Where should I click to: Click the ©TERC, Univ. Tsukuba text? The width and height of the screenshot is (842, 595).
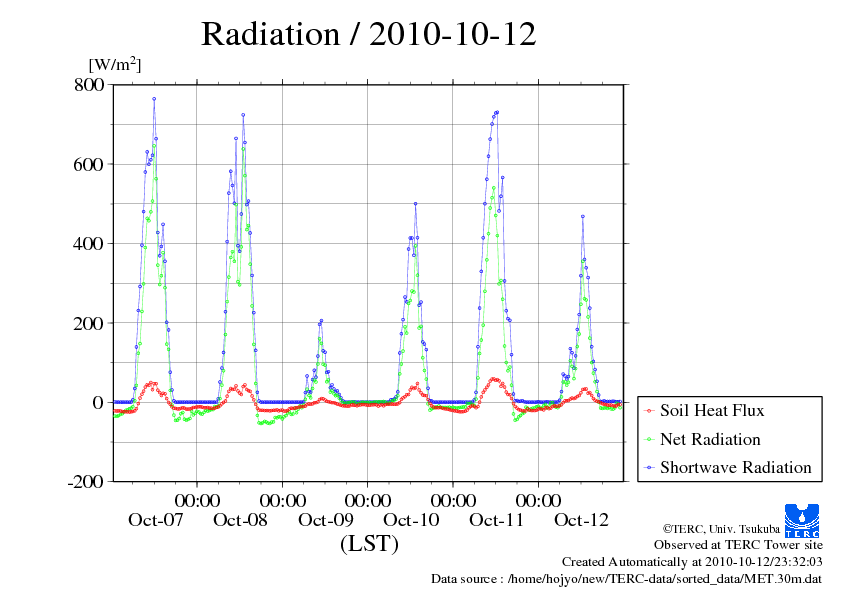pos(721,529)
